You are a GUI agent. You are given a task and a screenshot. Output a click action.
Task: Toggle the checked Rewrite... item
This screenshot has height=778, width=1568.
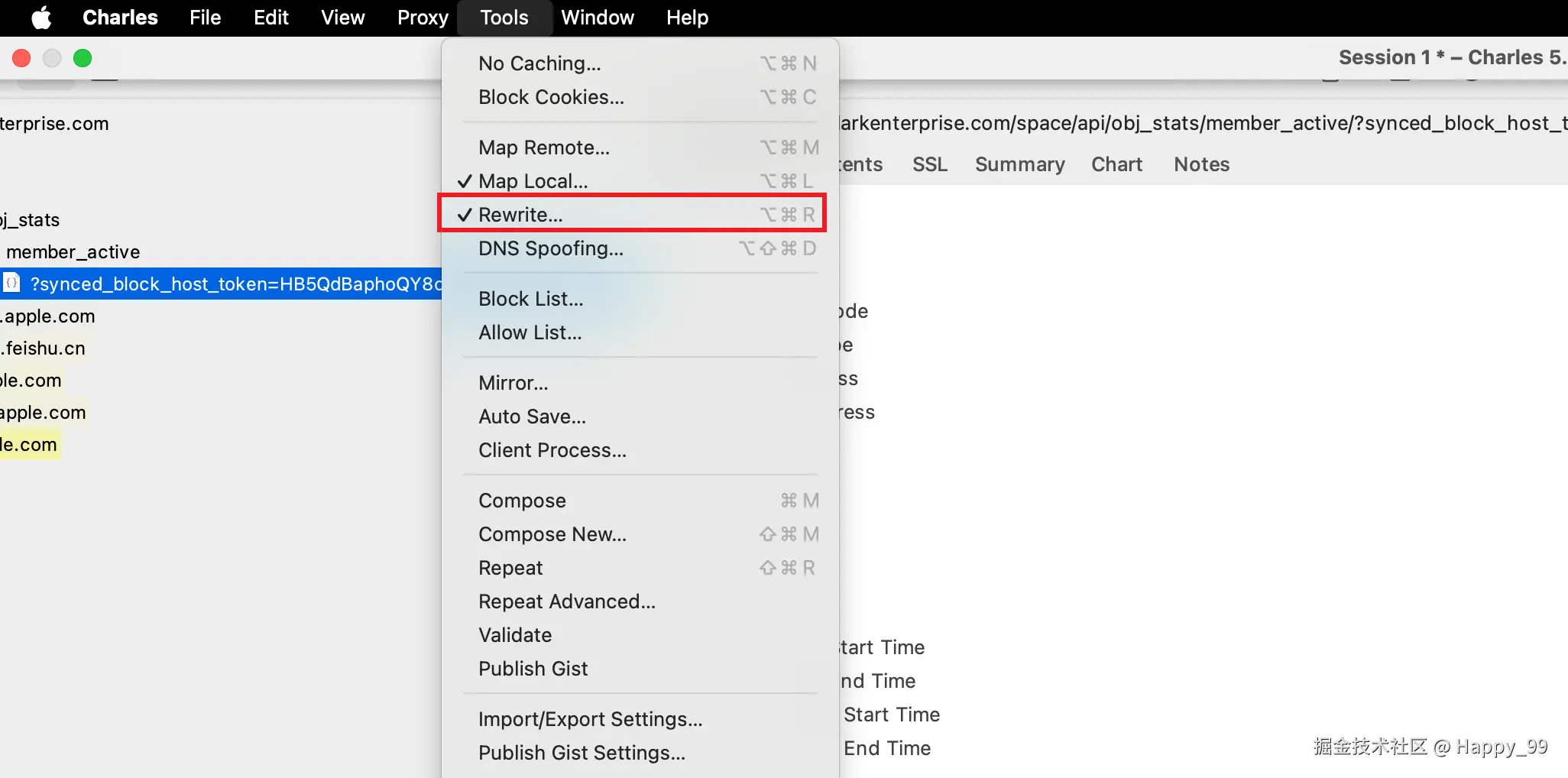pyautogui.click(x=640, y=215)
